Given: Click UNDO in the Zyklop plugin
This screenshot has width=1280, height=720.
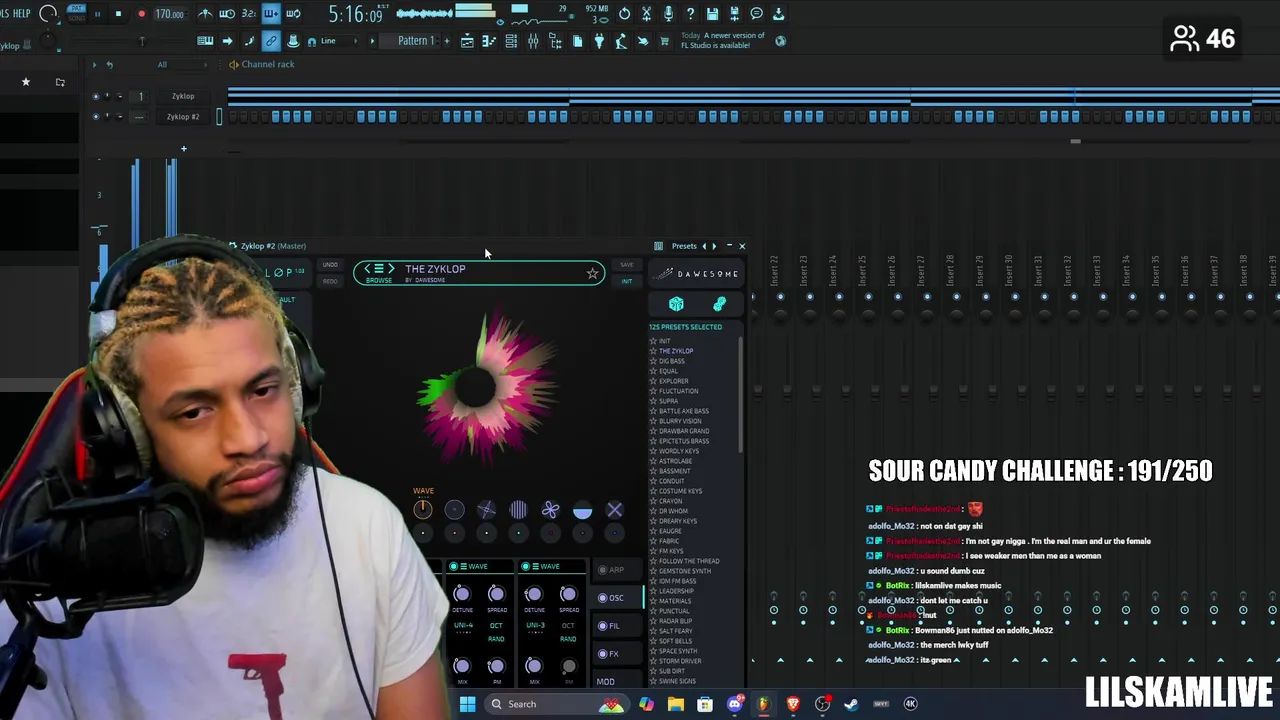Looking at the screenshot, I should [x=330, y=265].
